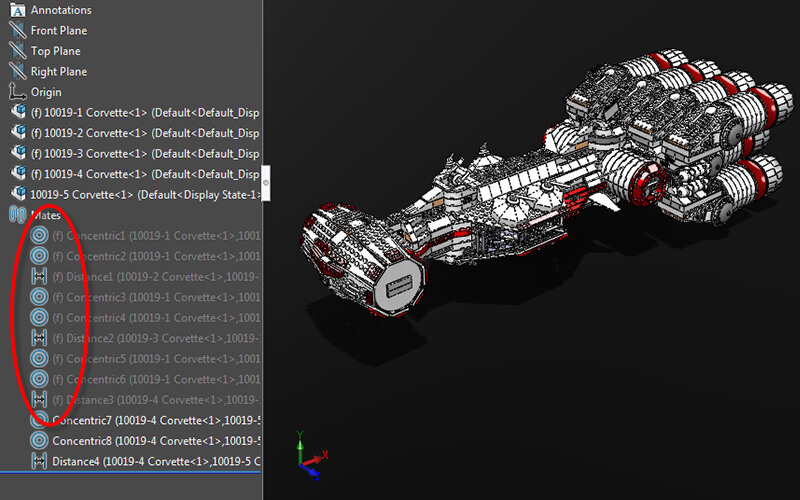Click the Right Plane icon
Screen dimensions: 800x500
[17, 71]
